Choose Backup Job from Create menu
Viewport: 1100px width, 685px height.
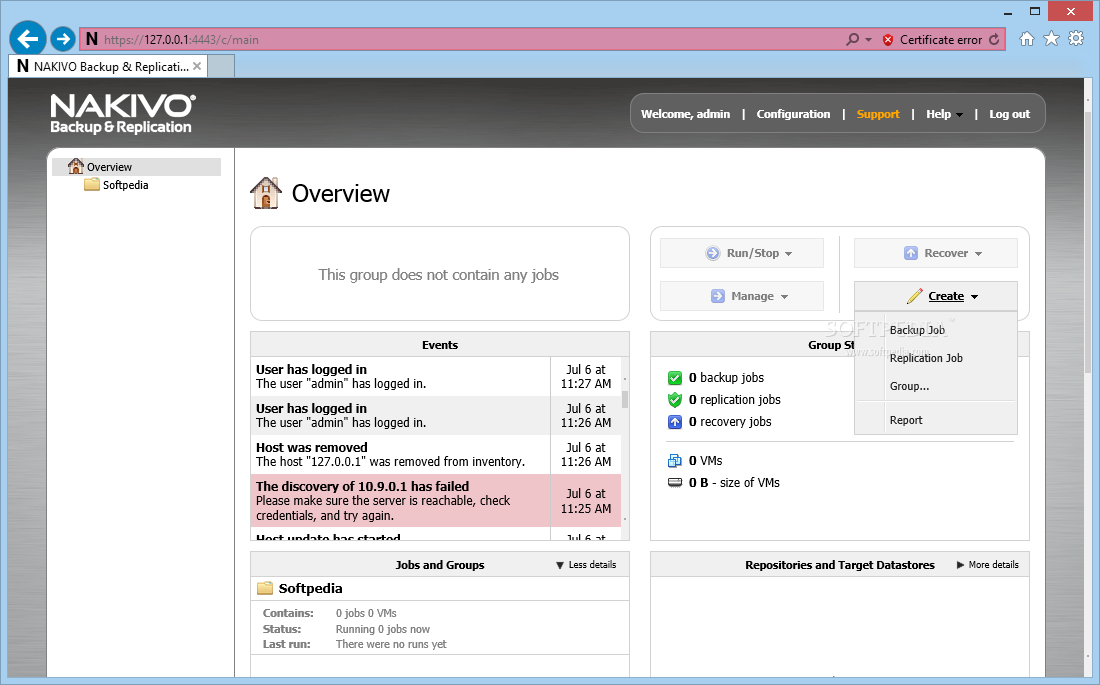pyautogui.click(x=917, y=330)
